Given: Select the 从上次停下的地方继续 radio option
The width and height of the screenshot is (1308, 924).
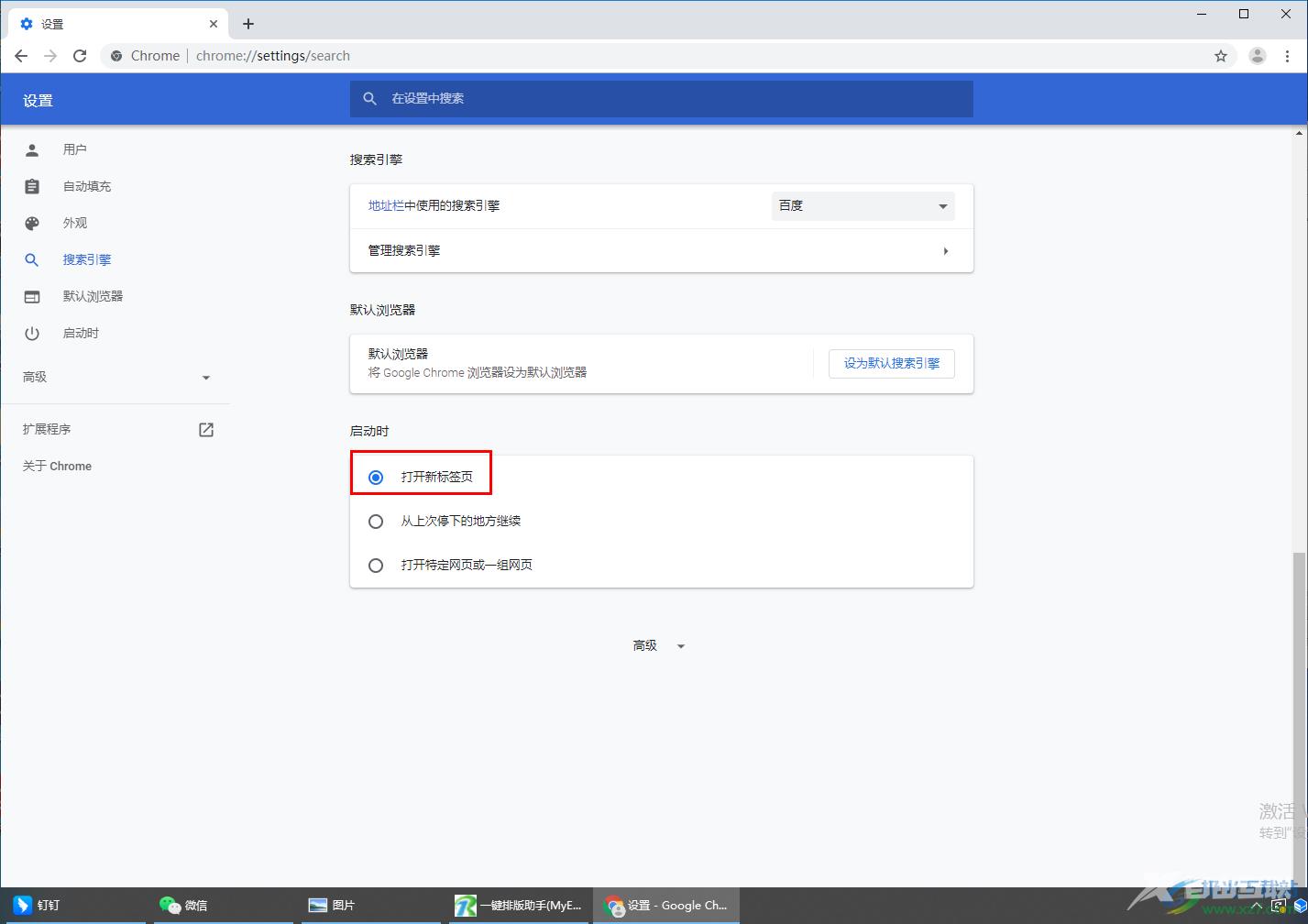Looking at the screenshot, I should point(376,522).
